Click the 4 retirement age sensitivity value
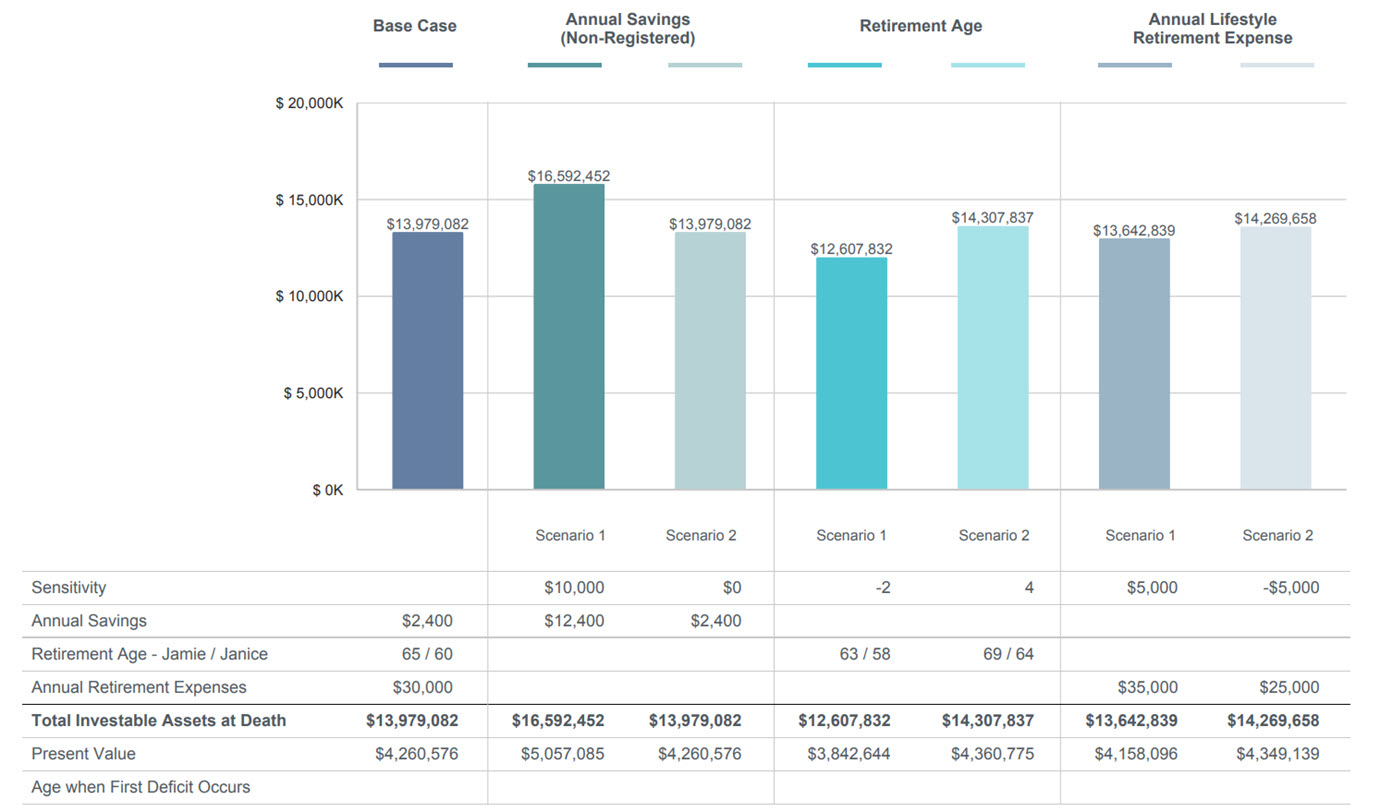Viewport: 1380px width, 812px height. click(x=1029, y=588)
